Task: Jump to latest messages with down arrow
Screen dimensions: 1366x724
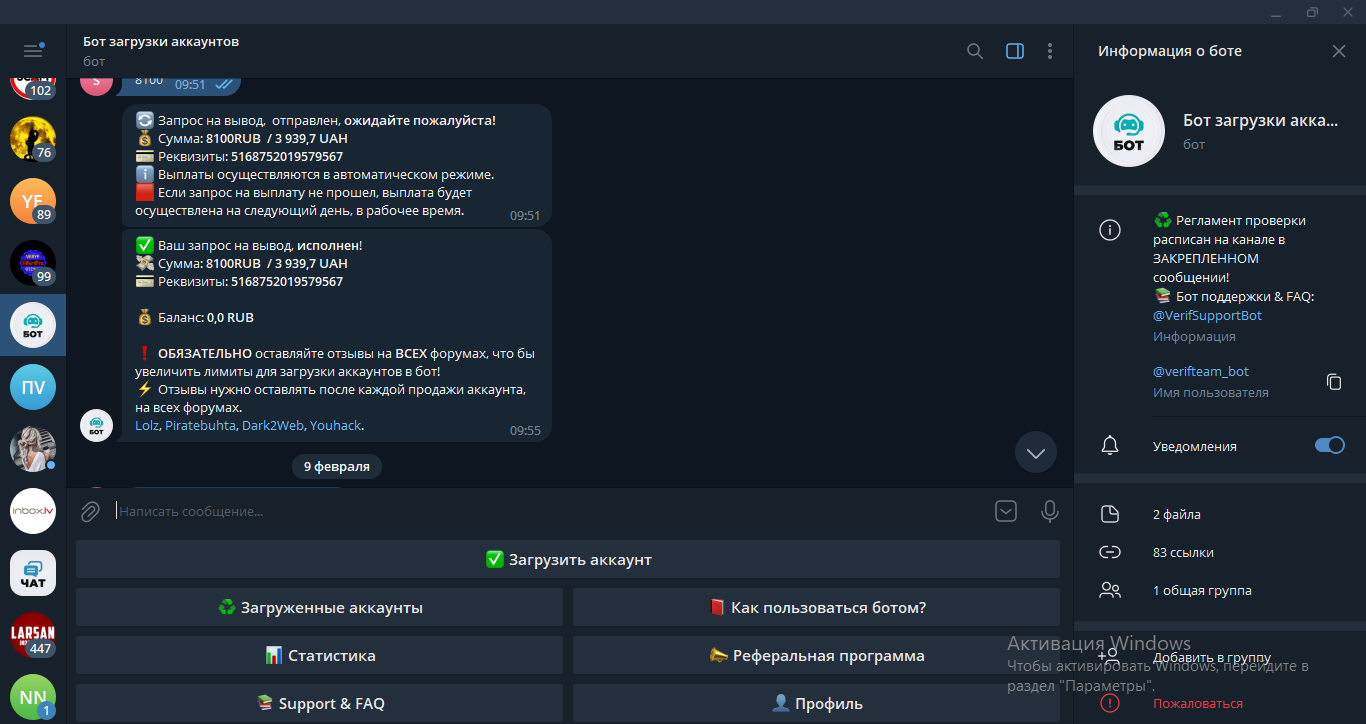Action: click(x=1035, y=453)
